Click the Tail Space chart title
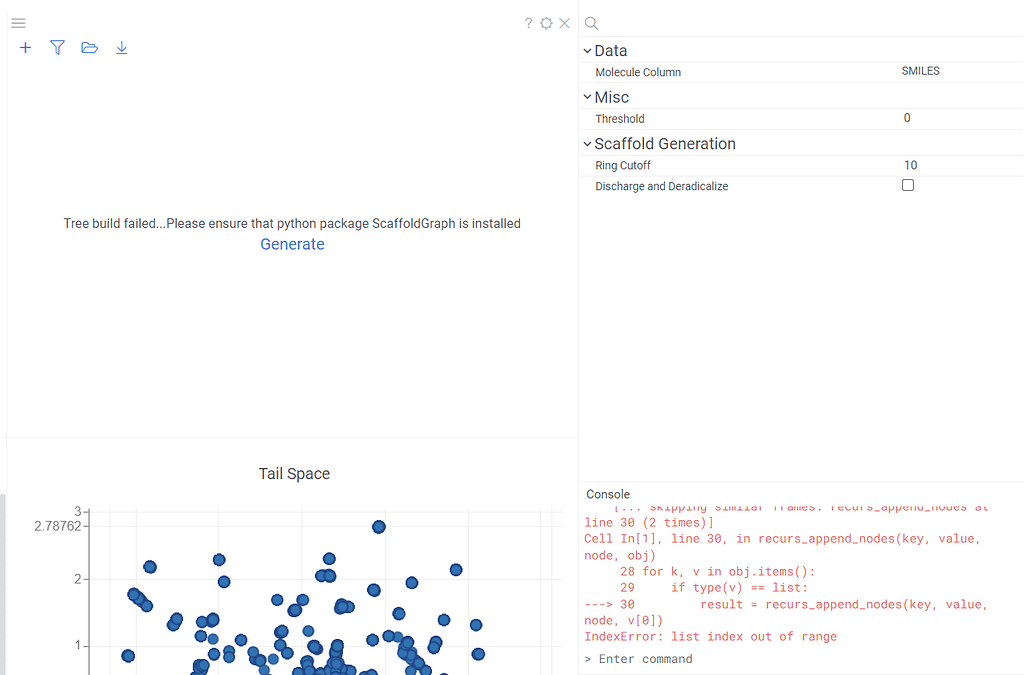The image size is (1024, 675). click(294, 474)
